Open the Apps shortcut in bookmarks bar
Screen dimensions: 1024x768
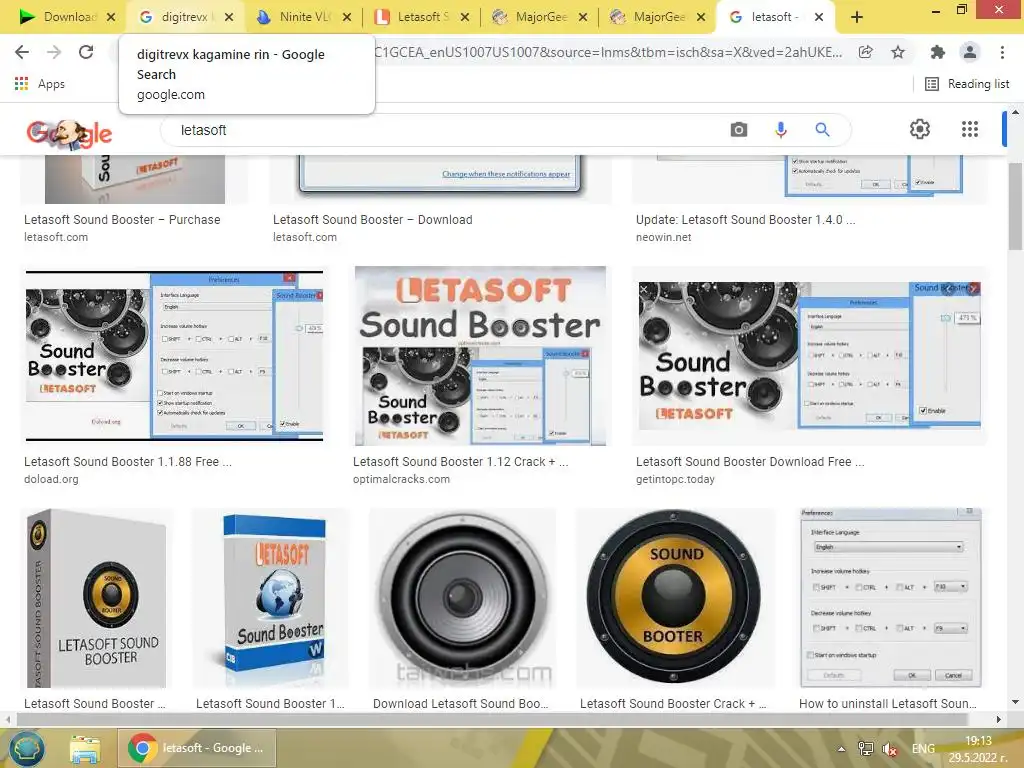(x=39, y=84)
